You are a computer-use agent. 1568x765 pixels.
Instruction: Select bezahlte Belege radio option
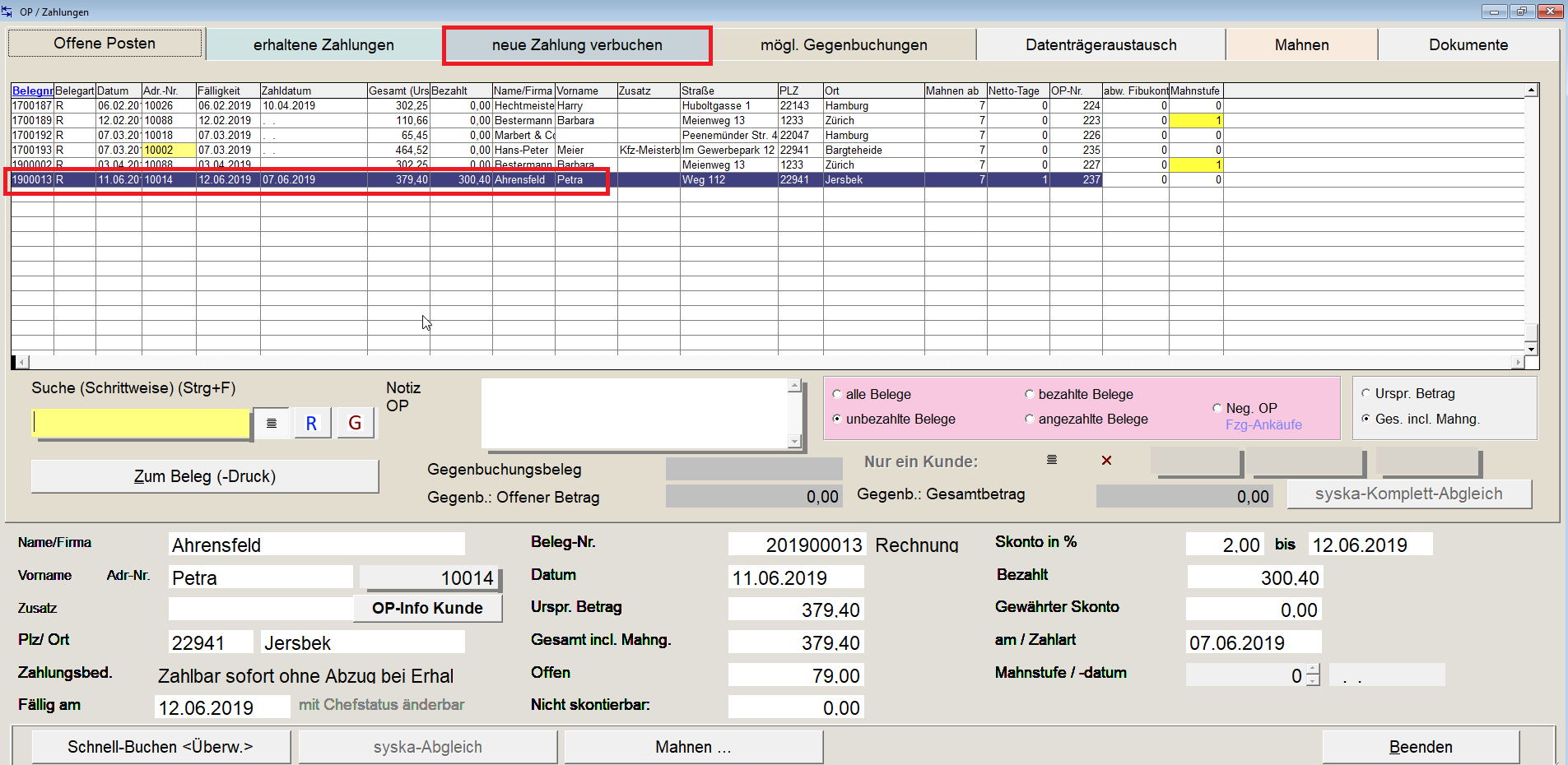1029,394
